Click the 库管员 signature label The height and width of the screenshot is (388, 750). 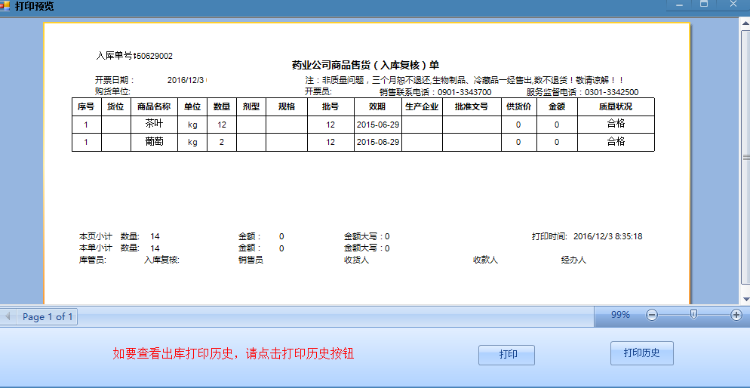(93, 260)
